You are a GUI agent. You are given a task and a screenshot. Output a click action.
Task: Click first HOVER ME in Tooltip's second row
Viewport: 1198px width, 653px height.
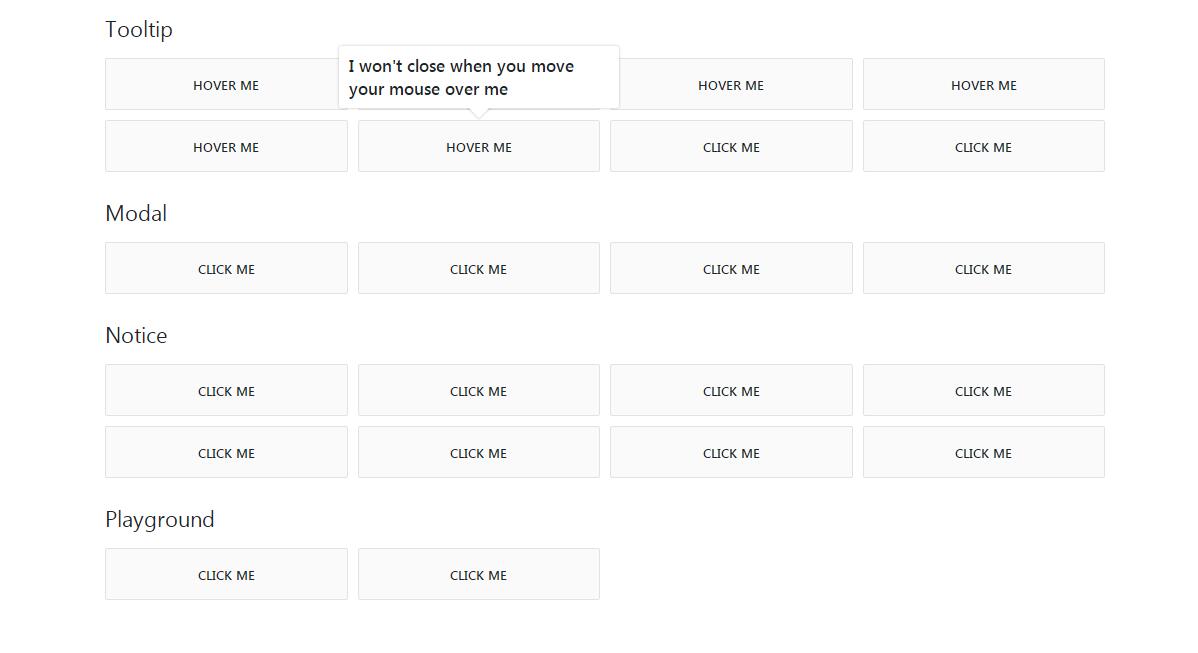point(226,147)
